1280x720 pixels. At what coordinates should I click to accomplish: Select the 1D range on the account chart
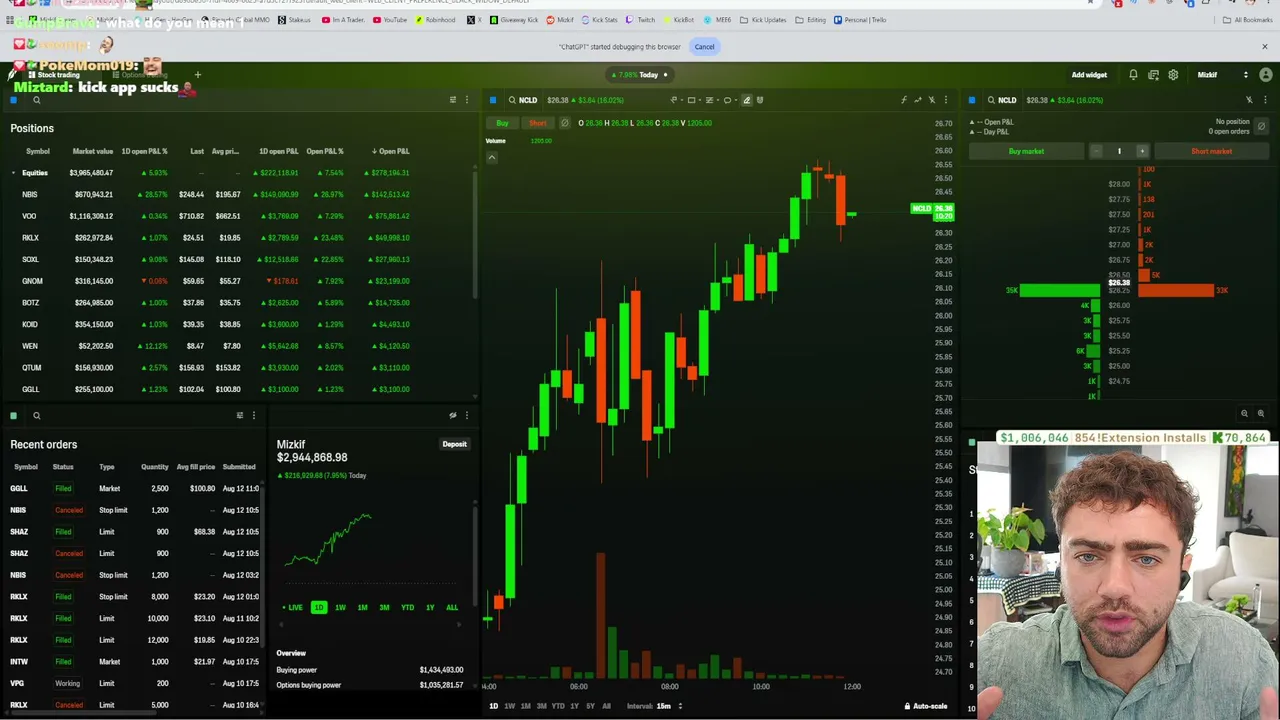[x=319, y=607]
